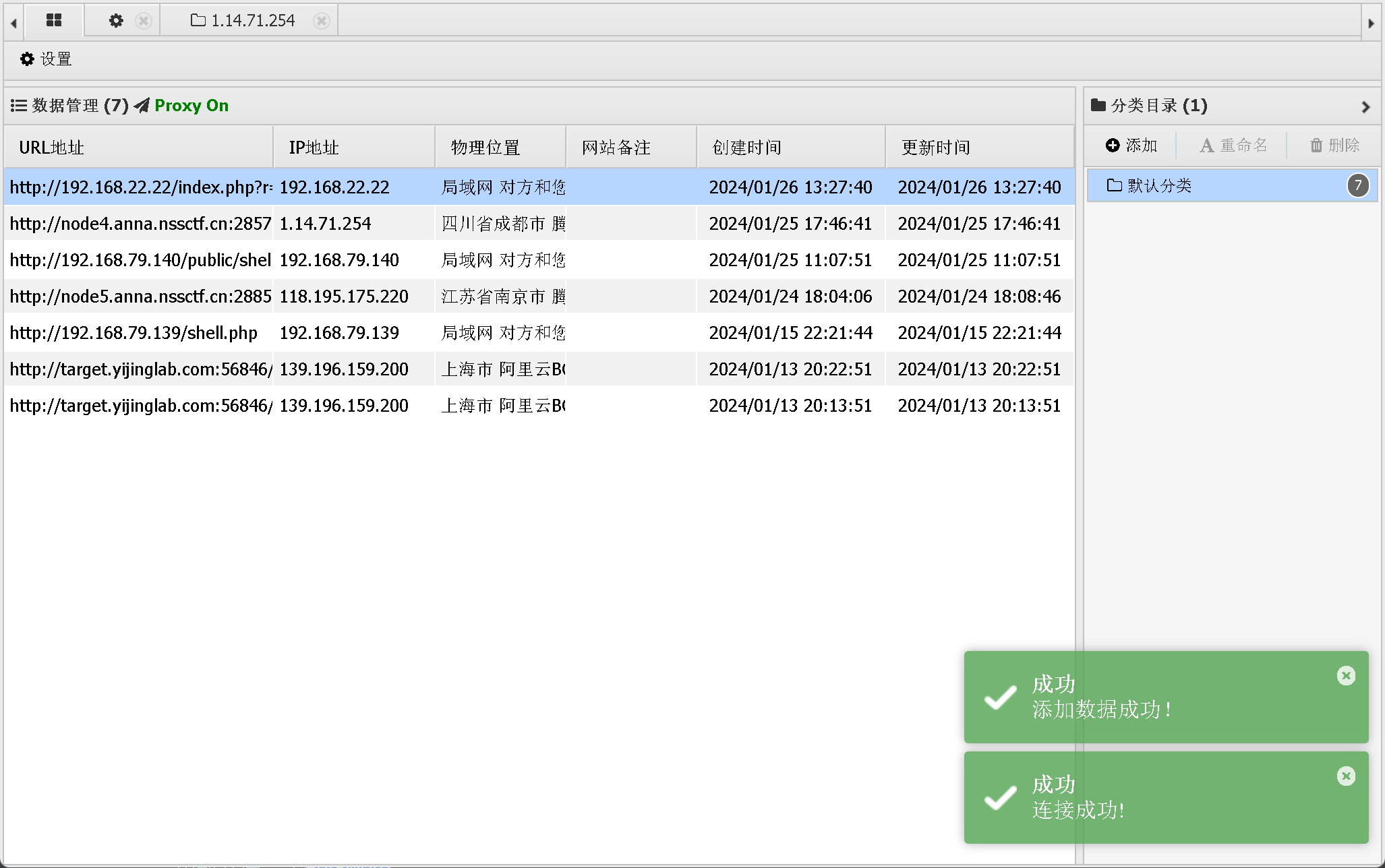This screenshot has height=868, width=1385.
Task: Click 删除 trash delete button
Action: click(x=1334, y=146)
